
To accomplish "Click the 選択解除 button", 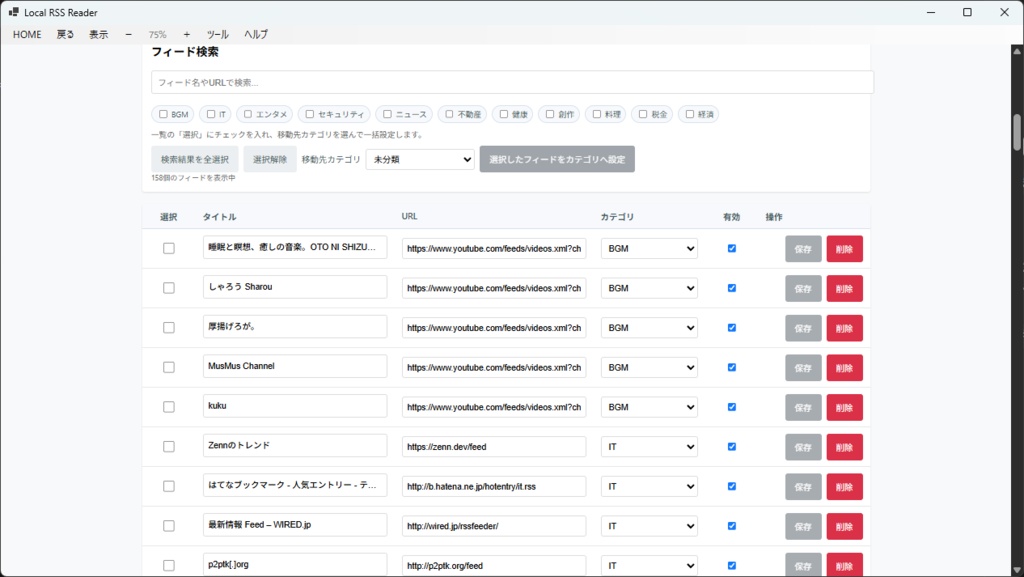I will point(270,159).
